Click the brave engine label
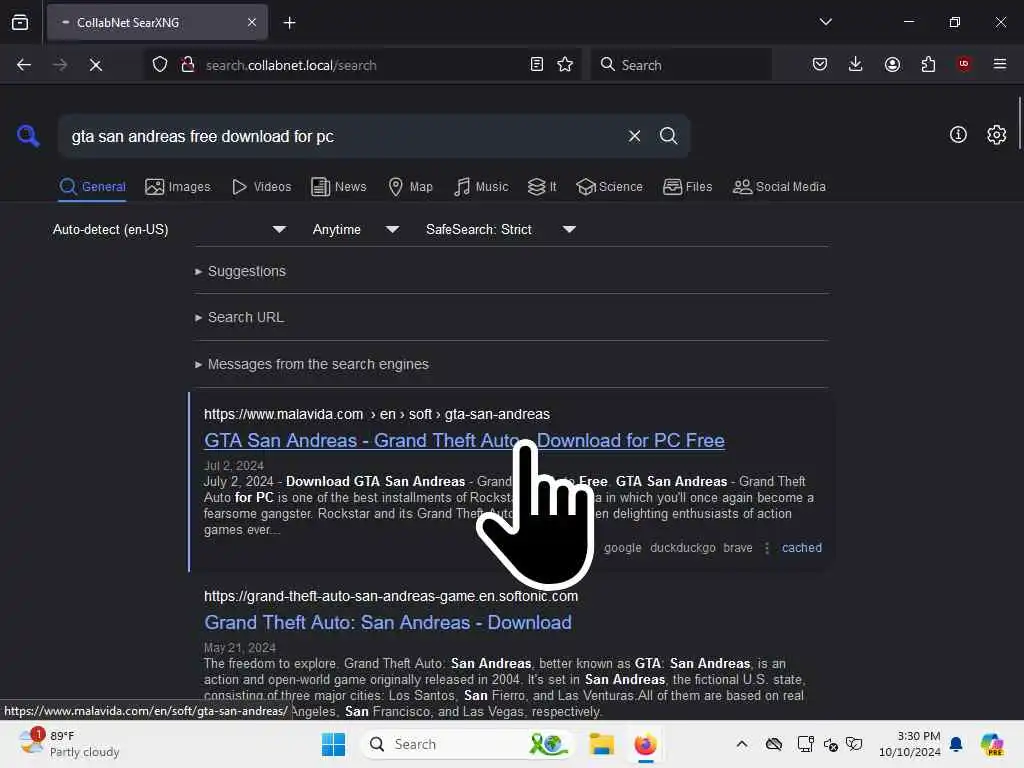Screen dimensions: 1024x768 point(738,548)
